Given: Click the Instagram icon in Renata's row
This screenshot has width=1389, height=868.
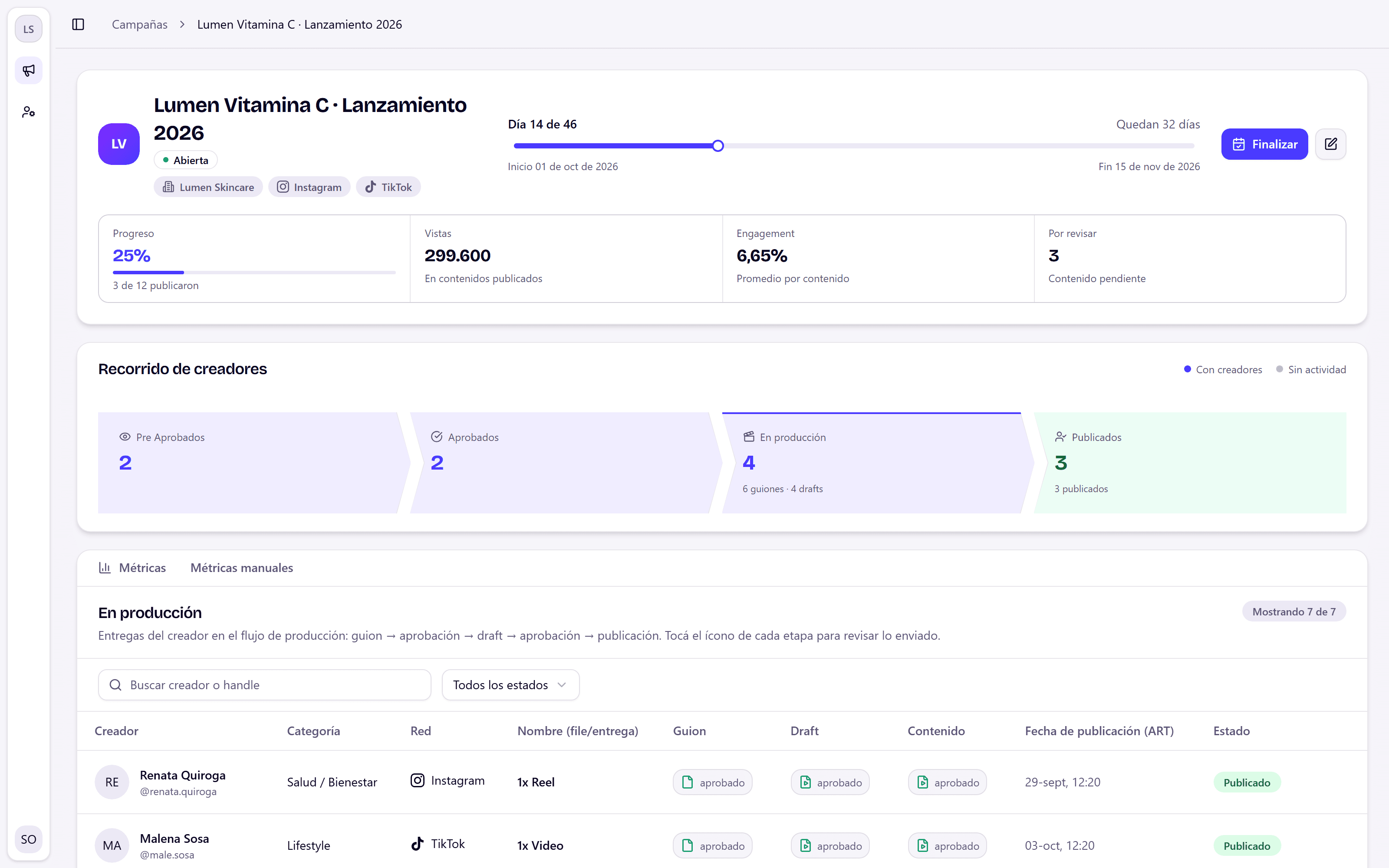Looking at the screenshot, I should [x=417, y=781].
